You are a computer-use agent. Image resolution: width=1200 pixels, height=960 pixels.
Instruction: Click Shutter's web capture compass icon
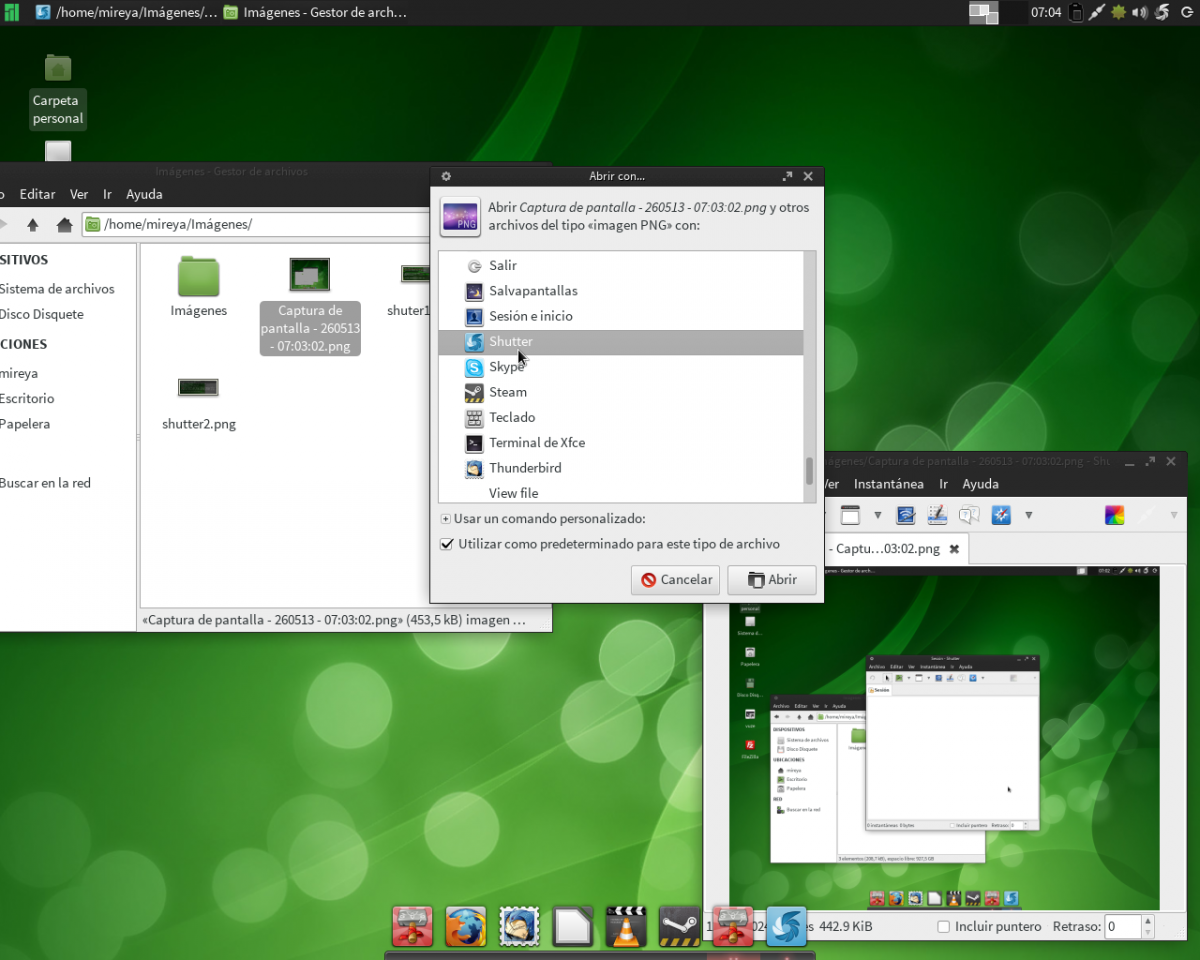[1001, 515]
